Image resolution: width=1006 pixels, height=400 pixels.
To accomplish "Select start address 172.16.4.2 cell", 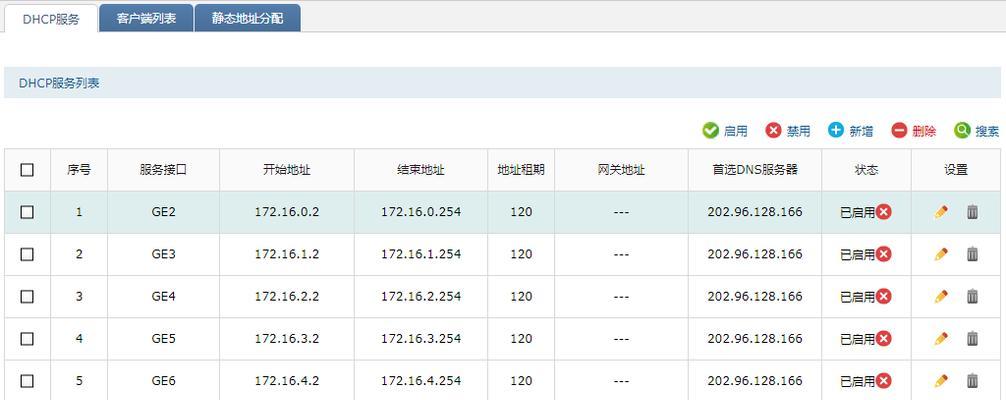I will tap(287, 381).
